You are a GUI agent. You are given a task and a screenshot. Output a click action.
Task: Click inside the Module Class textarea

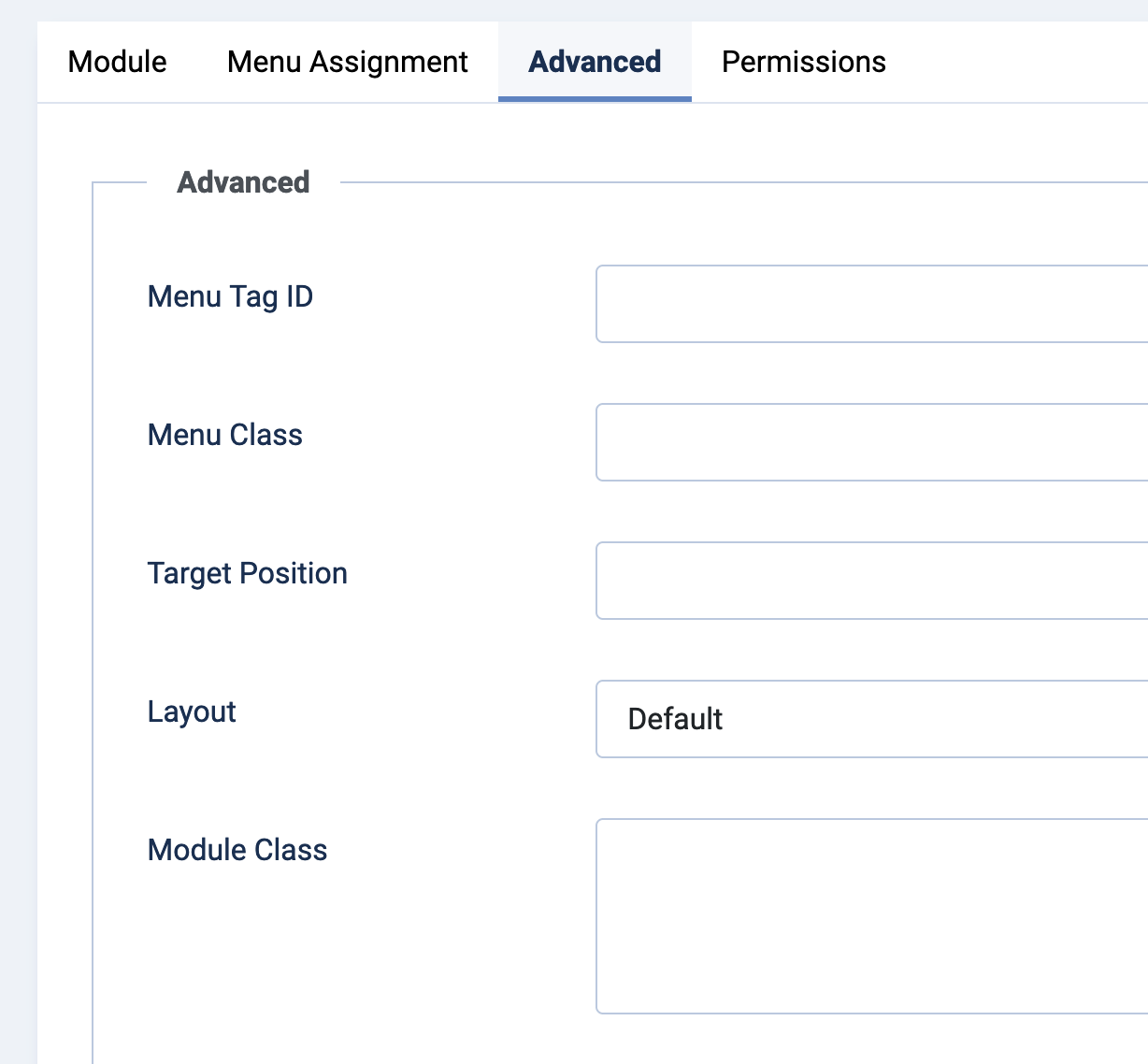pyautogui.click(x=871, y=916)
